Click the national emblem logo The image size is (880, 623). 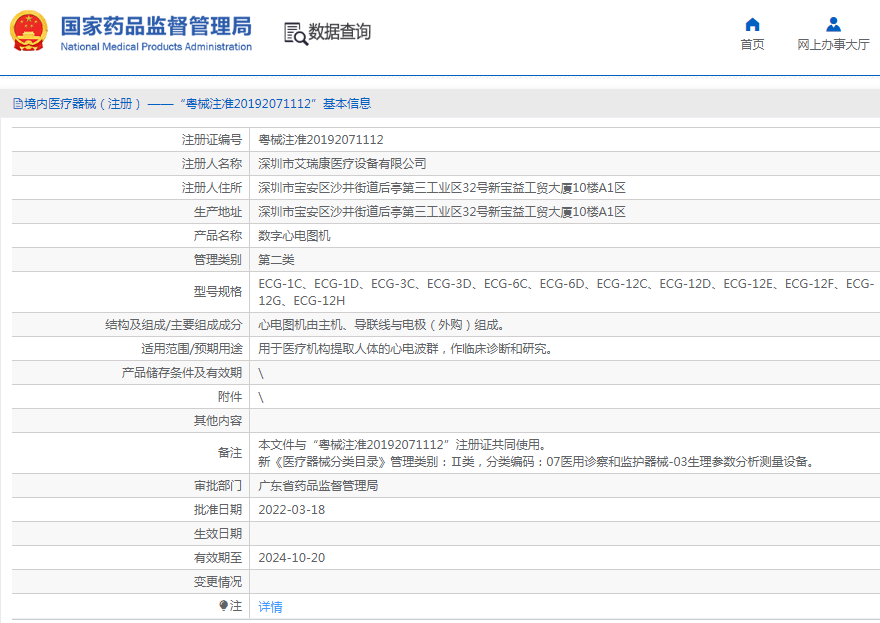tap(29, 33)
